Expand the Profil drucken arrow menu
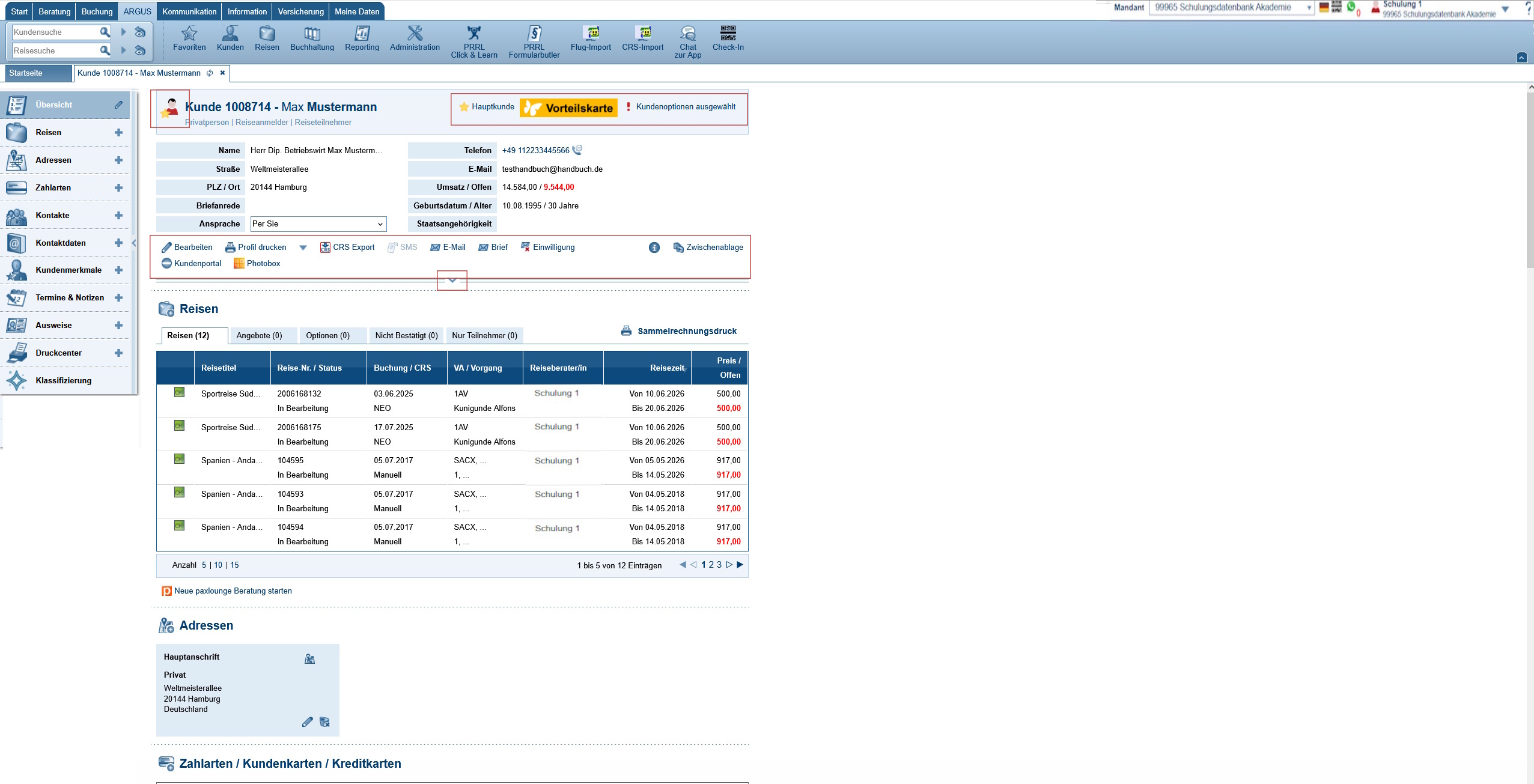 pyautogui.click(x=303, y=248)
